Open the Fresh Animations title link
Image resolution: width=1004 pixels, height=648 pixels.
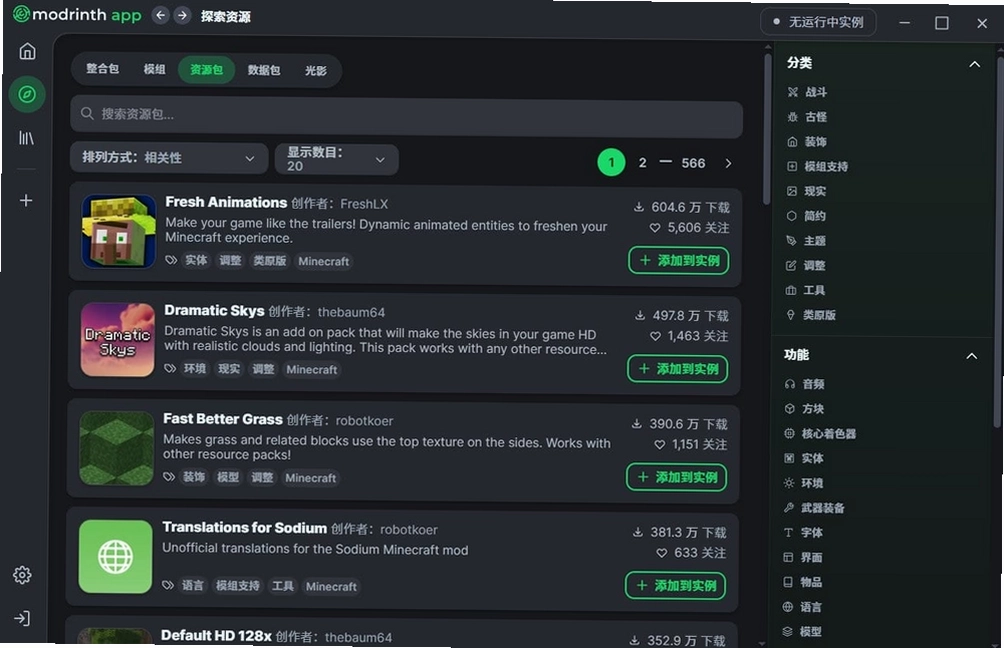[x=226, y=202]
